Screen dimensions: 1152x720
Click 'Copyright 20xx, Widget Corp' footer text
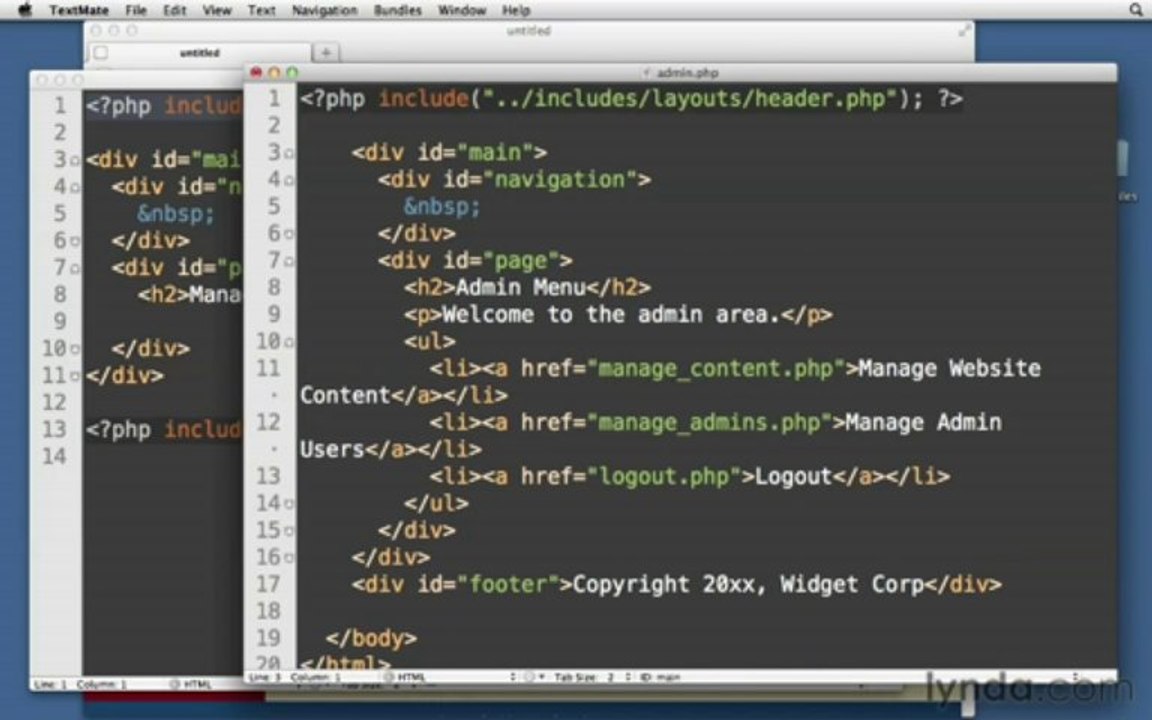point(748,585)
